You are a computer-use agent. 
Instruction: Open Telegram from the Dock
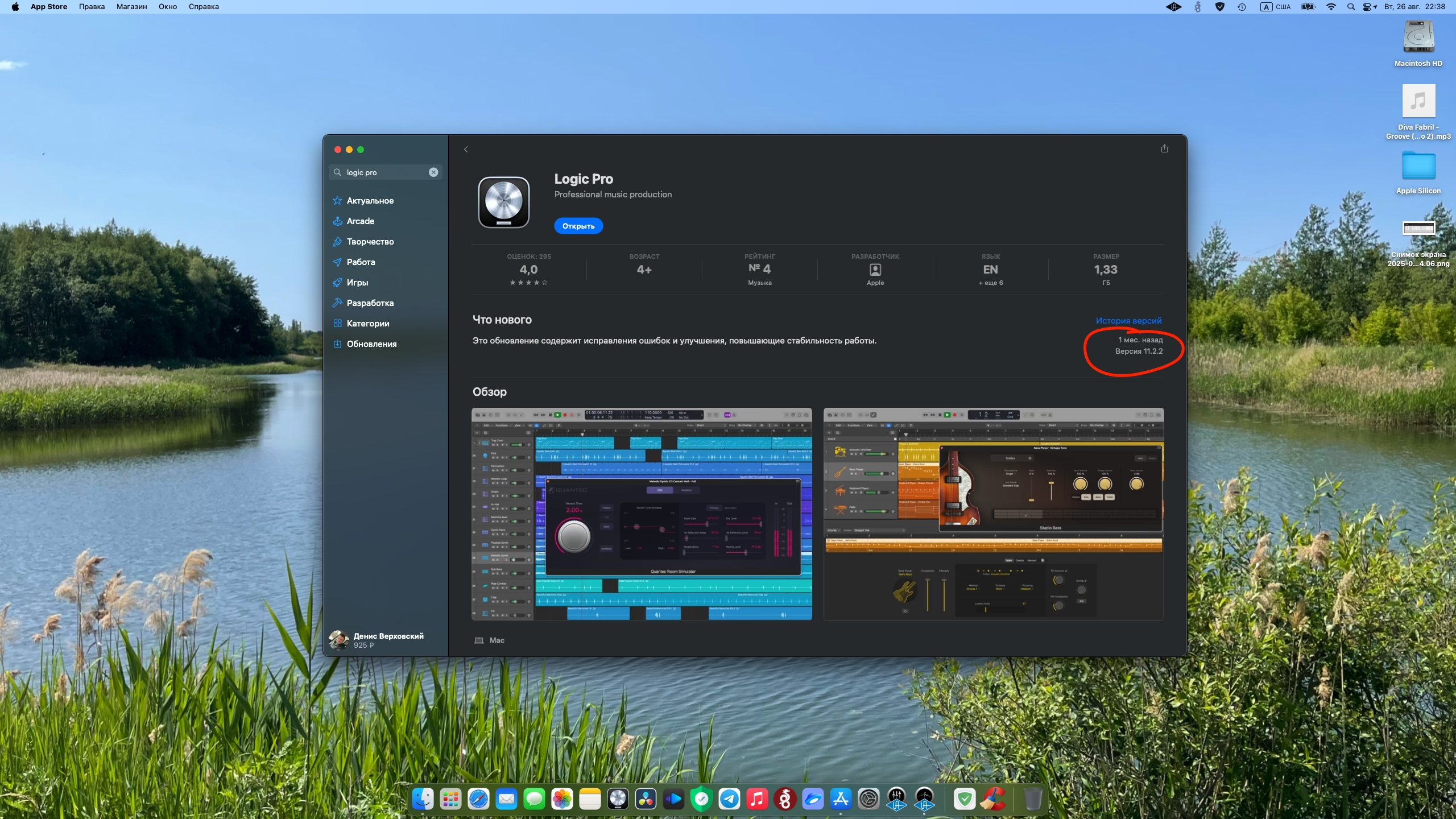(729, 799)
